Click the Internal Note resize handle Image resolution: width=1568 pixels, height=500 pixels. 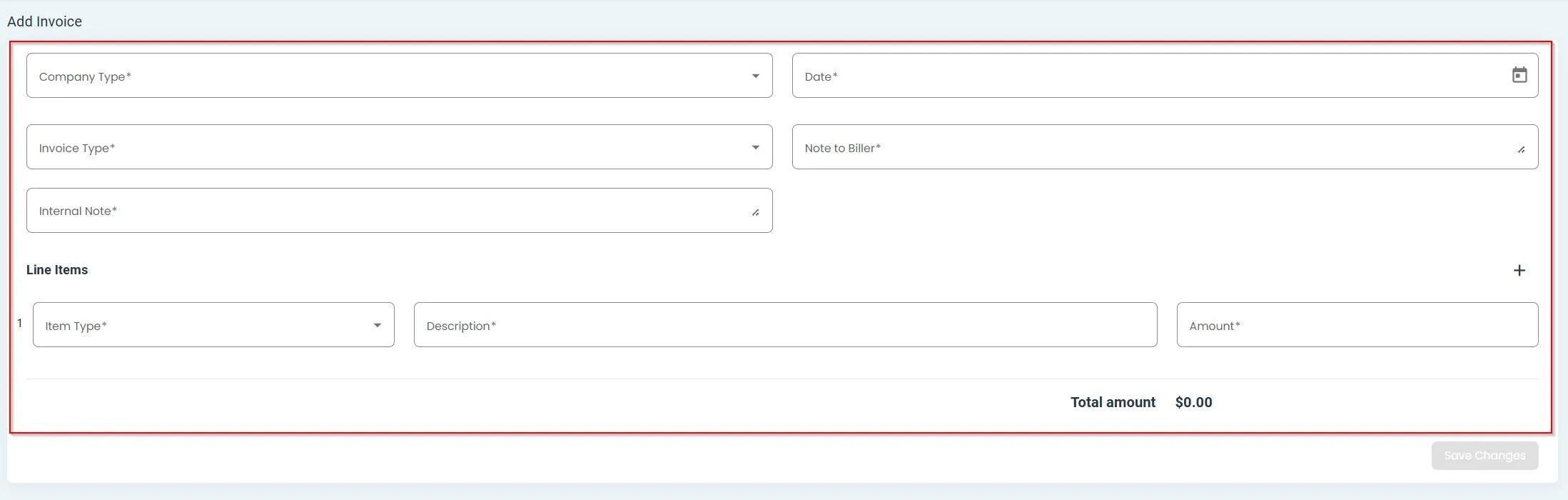[x=755, y=212]
